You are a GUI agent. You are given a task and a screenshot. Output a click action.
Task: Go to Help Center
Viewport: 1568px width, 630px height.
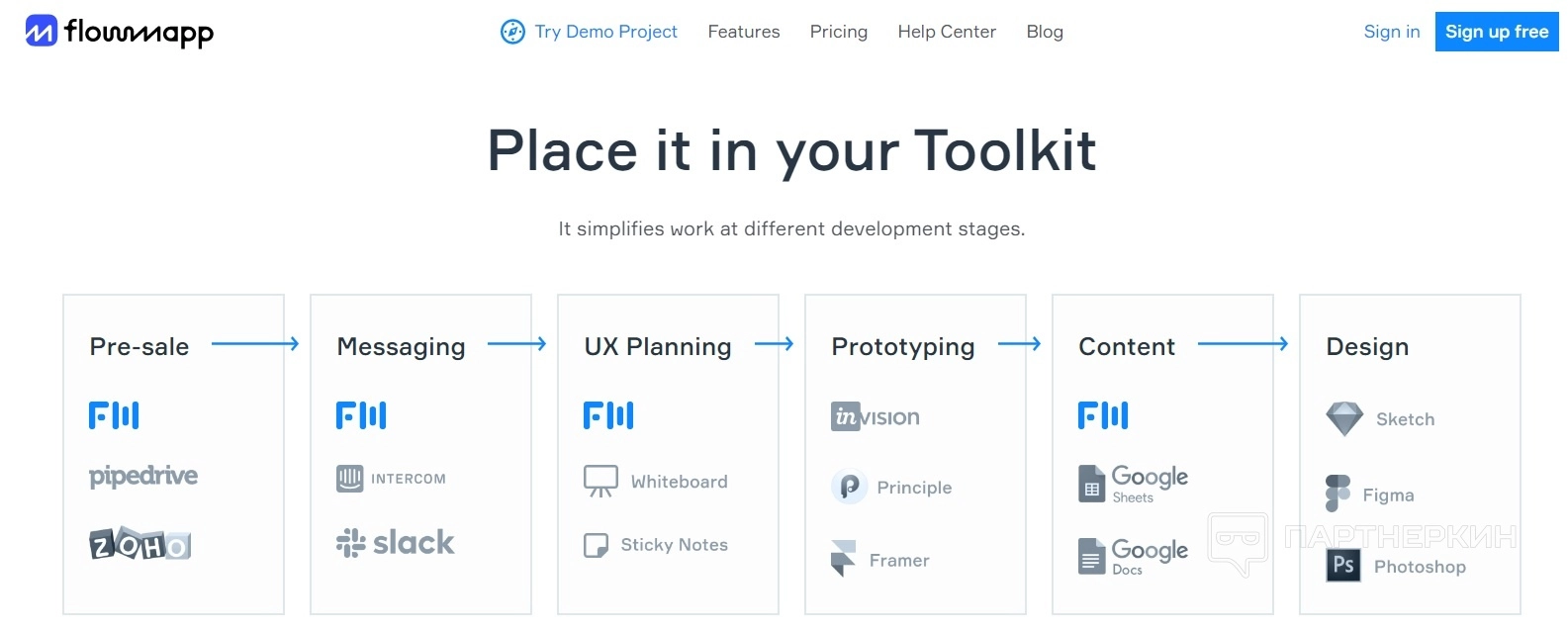click(x=947, y=32)
